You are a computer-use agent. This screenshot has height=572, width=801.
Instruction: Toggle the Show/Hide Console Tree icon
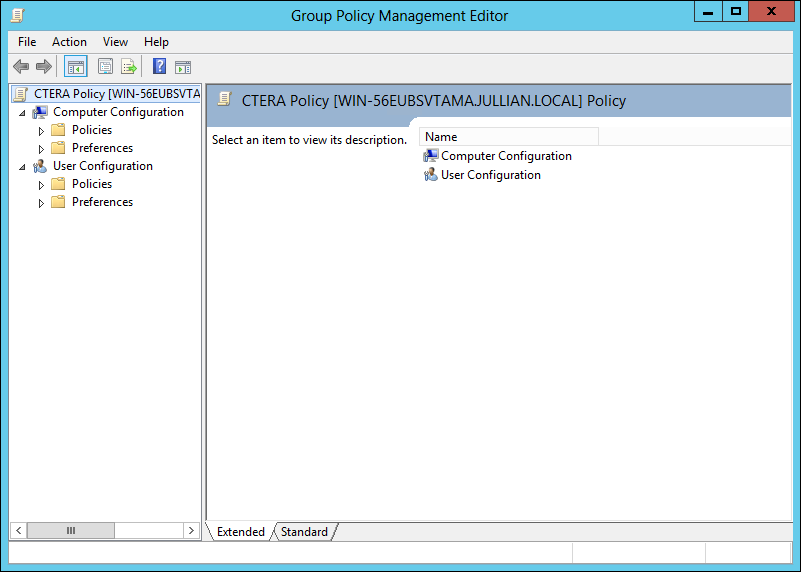point(75,67)
